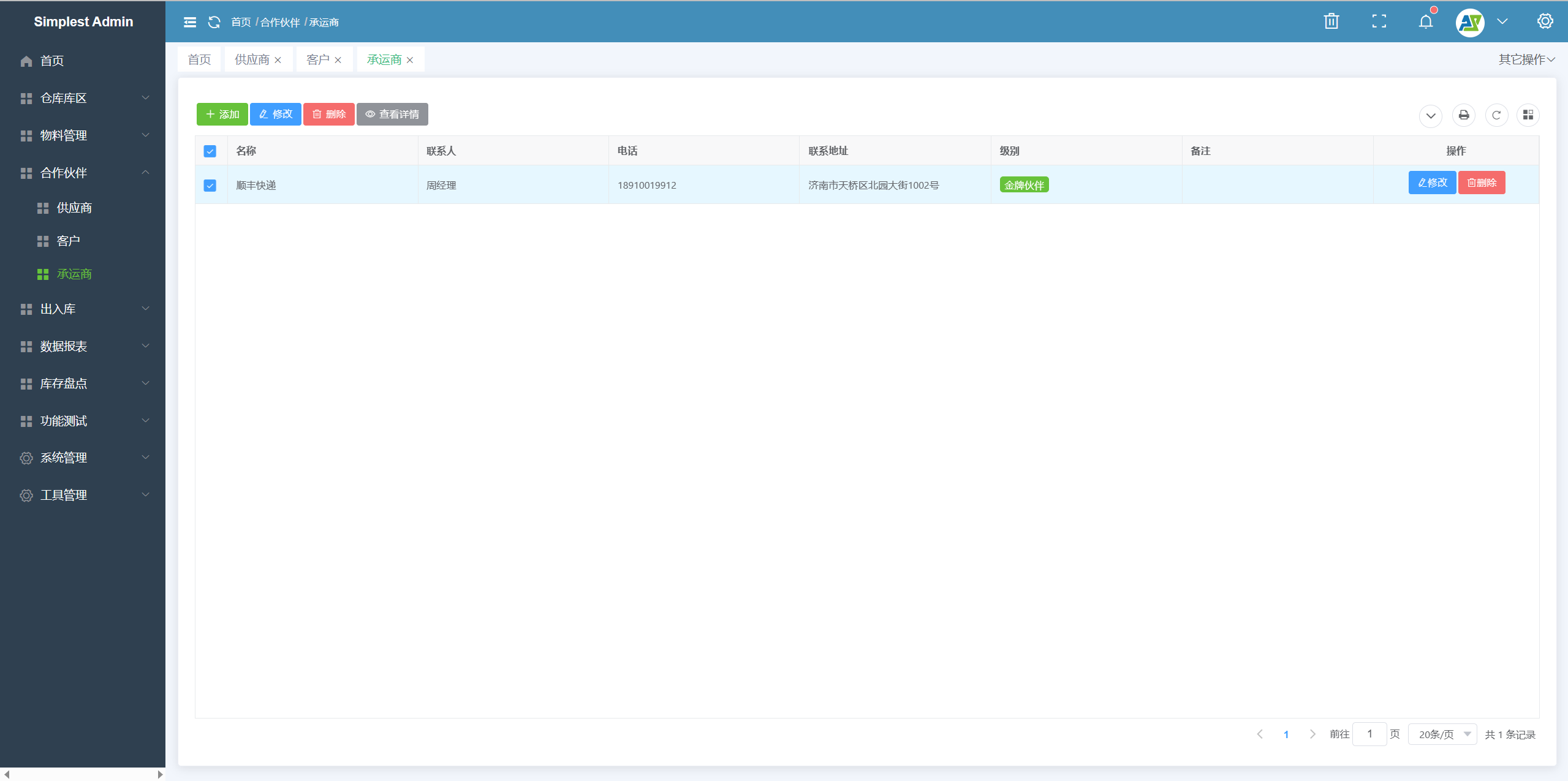The image size is (1568, 781).
Task: Click the print table icon
Action: (1463, 115)
